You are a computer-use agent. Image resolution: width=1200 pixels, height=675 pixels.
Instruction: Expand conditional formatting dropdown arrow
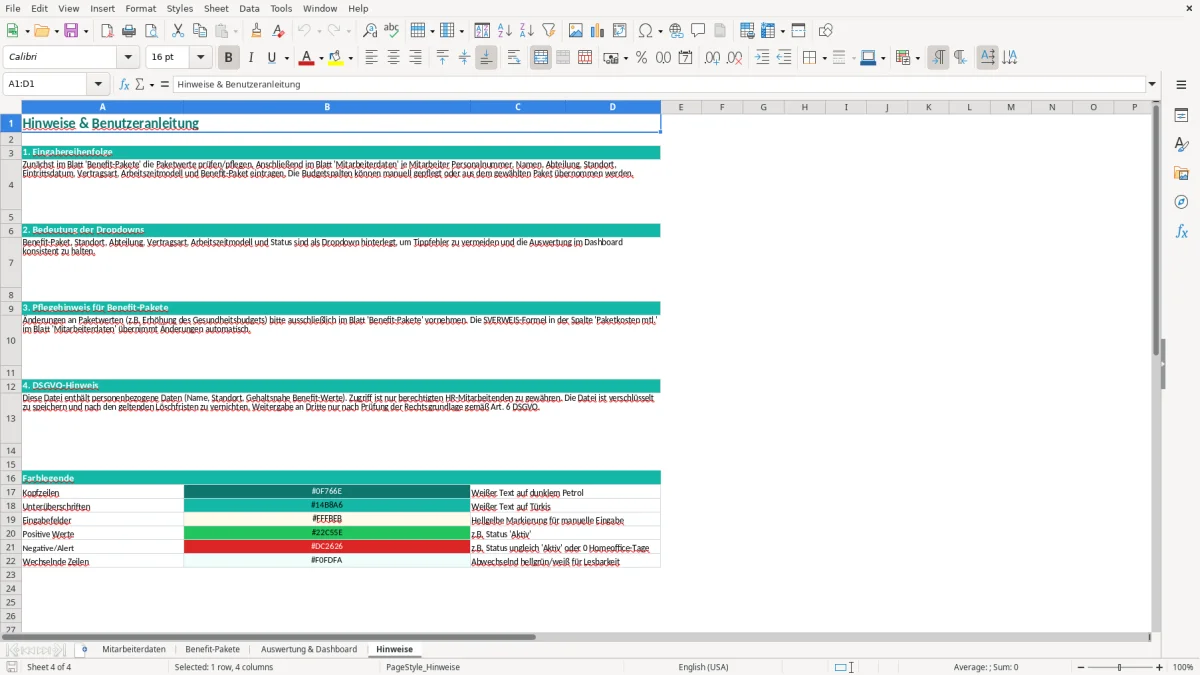917,58
